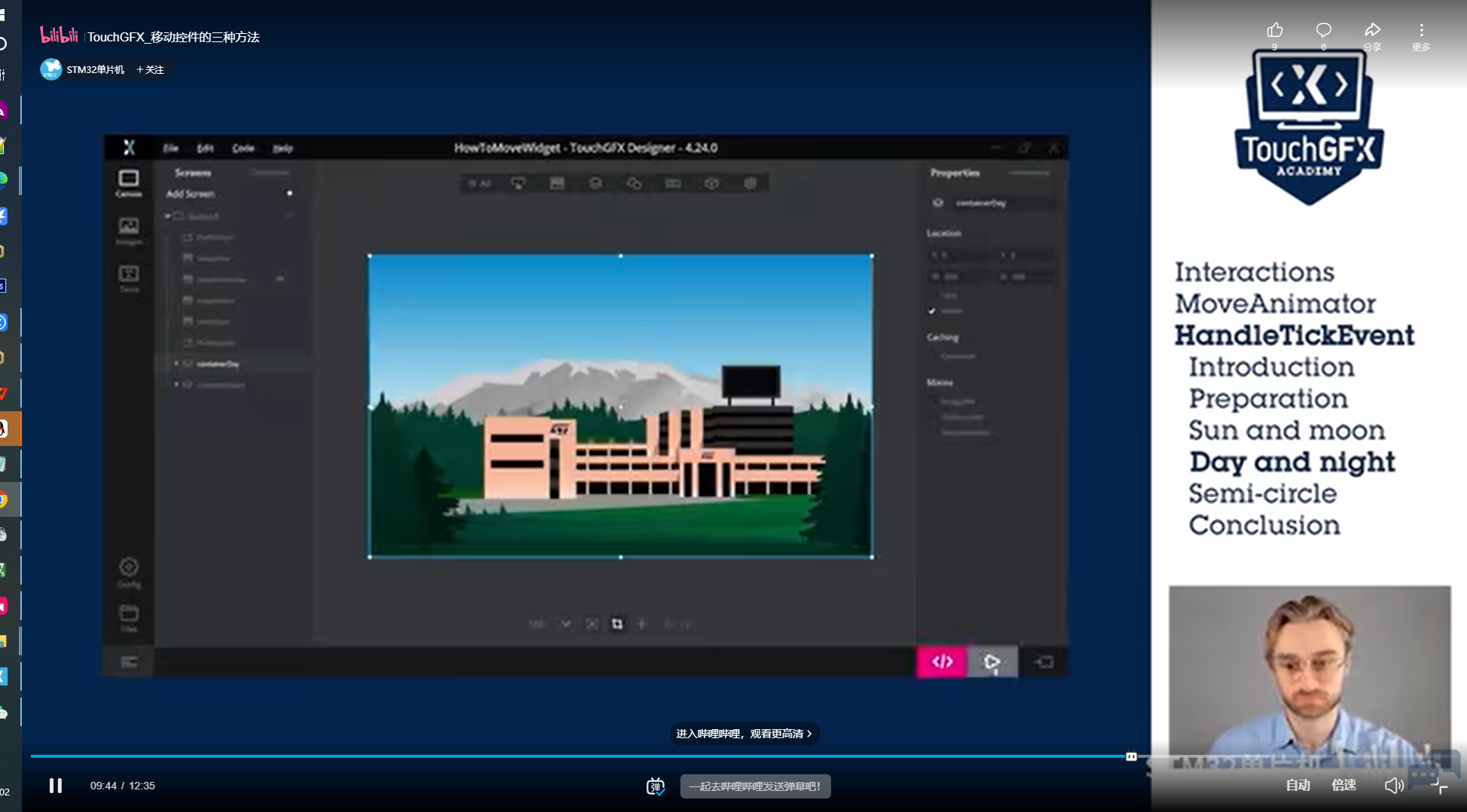Click the progress bar playhead handle

(x=1131, y=756)
